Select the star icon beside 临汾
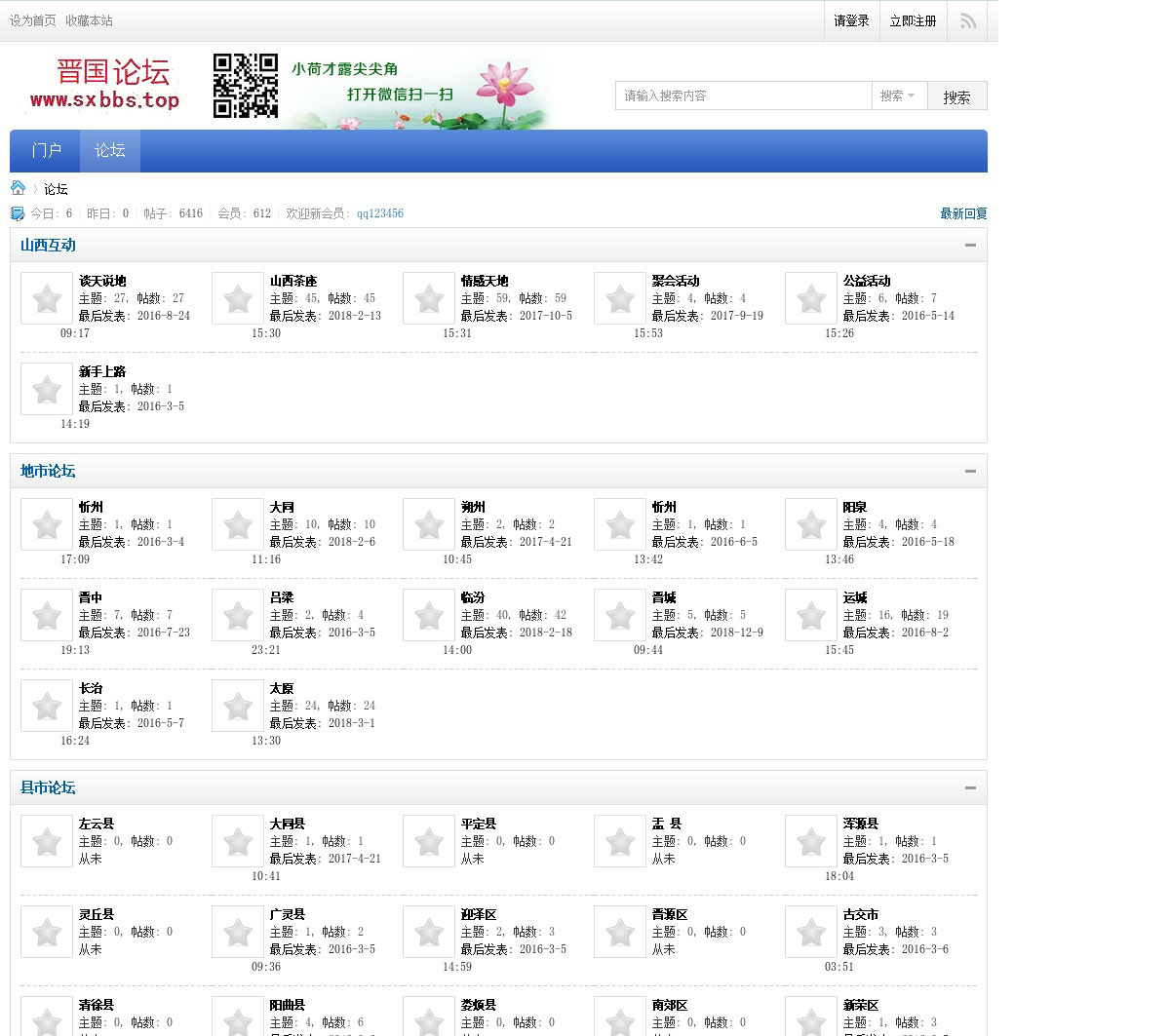This screenshot has width=1170, height=1036. click(429, 615)
